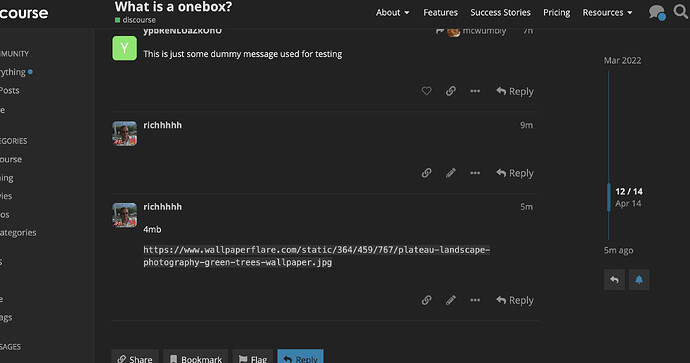Screen dimensions: 690x363
Task: Open more actions on dummy message post
Action: pos(475,91)
